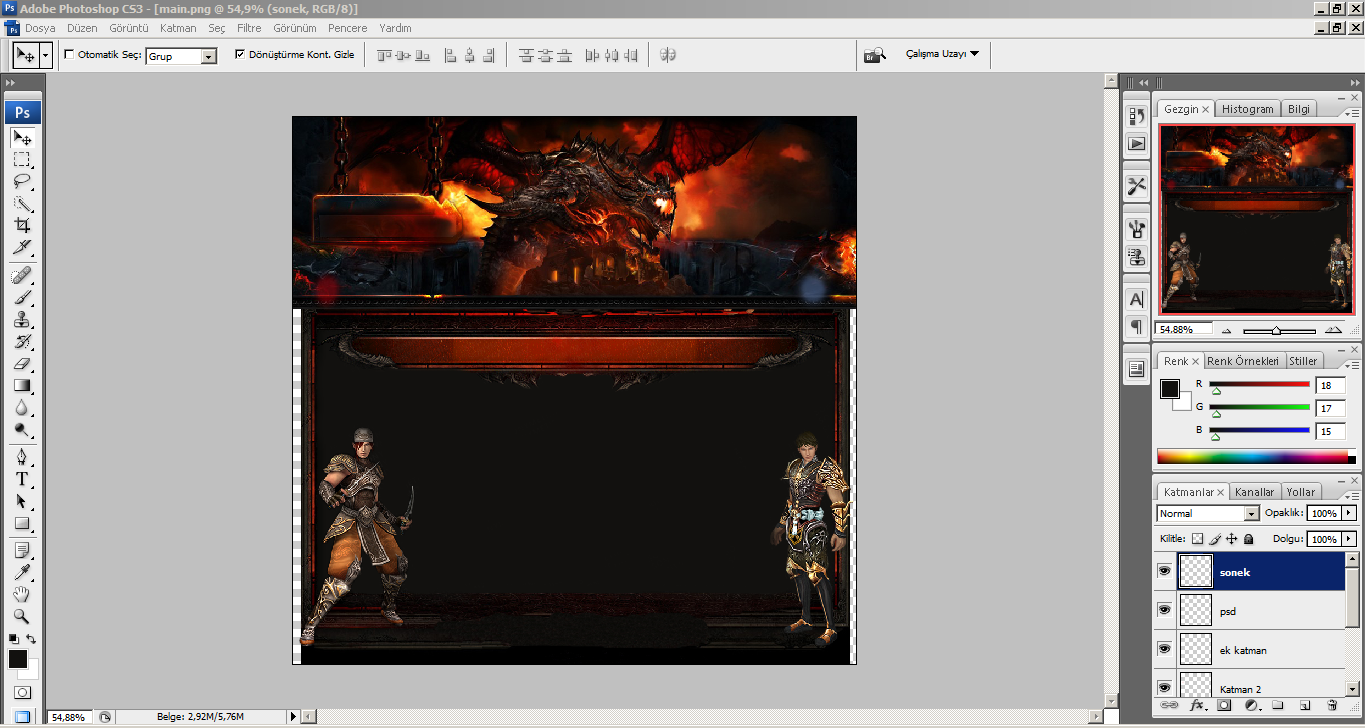Screen dimensions: 1365x728
Task: Open the Katman menu
Action: point(178,28)
